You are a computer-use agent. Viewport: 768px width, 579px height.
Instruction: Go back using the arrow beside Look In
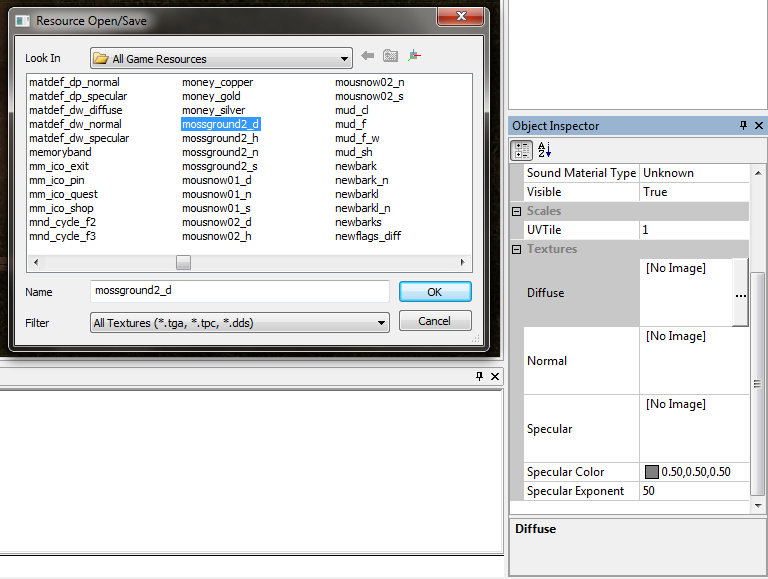368,57
